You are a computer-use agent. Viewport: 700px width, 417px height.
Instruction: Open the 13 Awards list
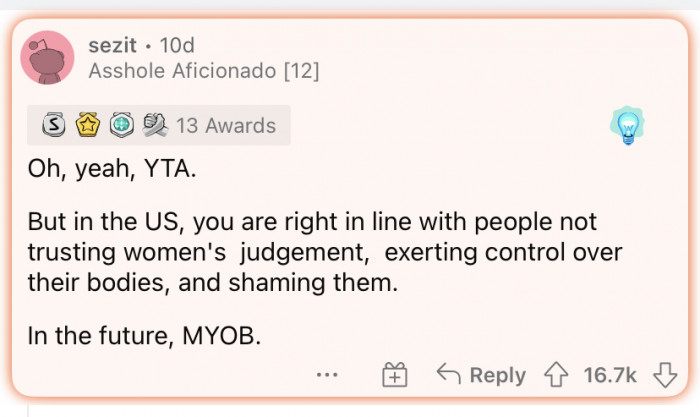tap(226, 126)
